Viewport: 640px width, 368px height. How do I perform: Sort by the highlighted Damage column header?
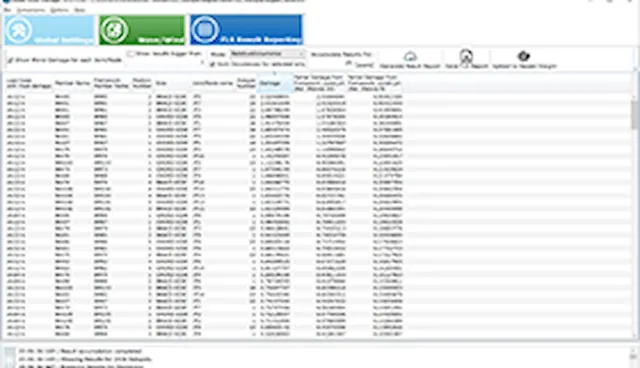(x=275, y=83)
